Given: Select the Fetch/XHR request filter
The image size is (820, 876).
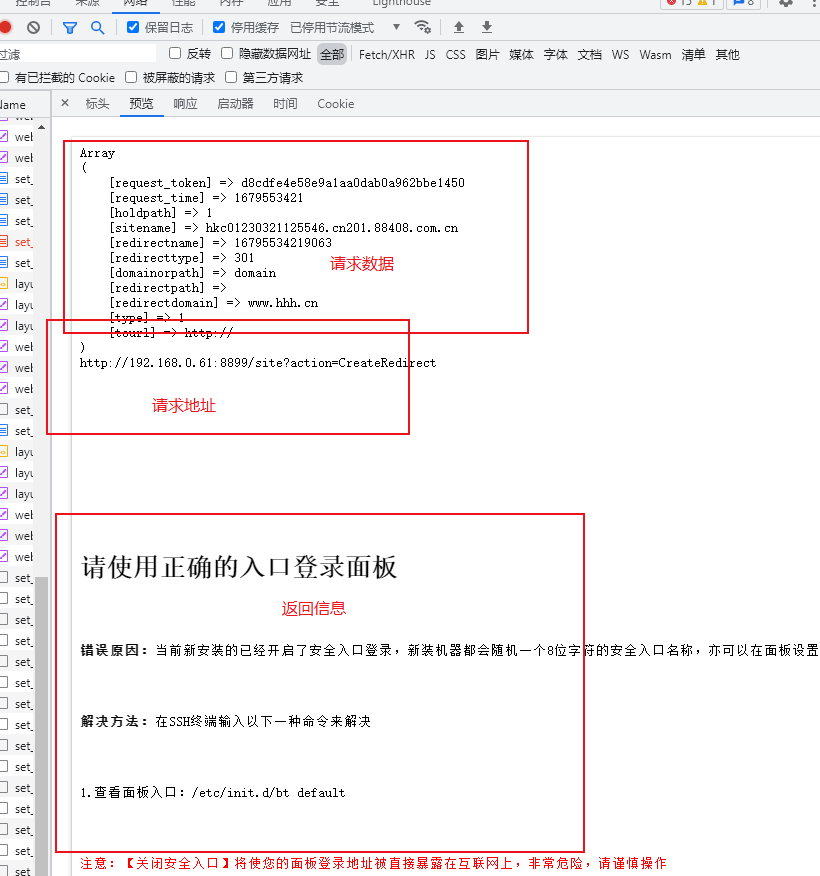Looking at the screenshot, I should coord(387,55).
